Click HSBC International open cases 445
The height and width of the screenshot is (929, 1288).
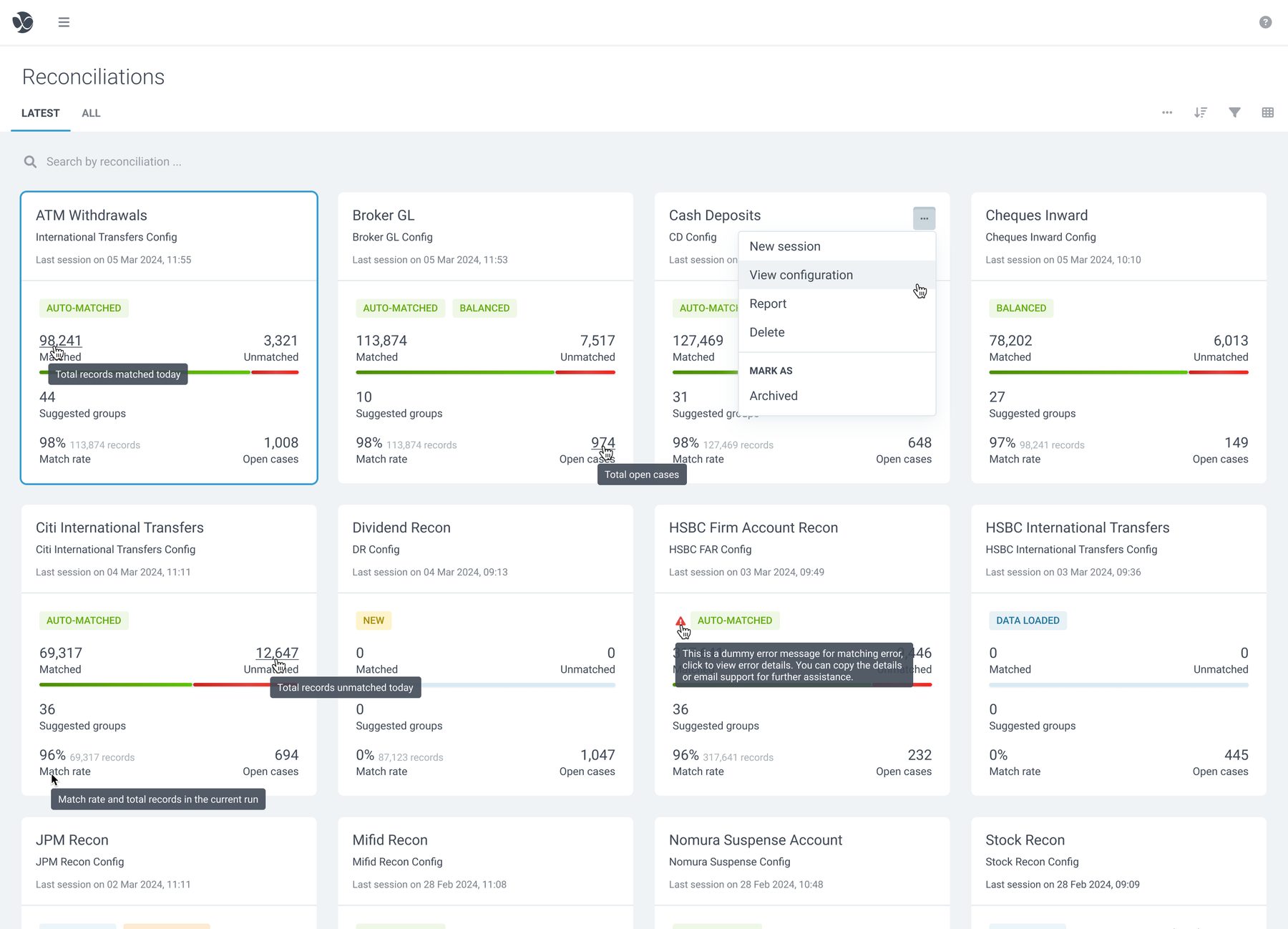[1236, 755]
